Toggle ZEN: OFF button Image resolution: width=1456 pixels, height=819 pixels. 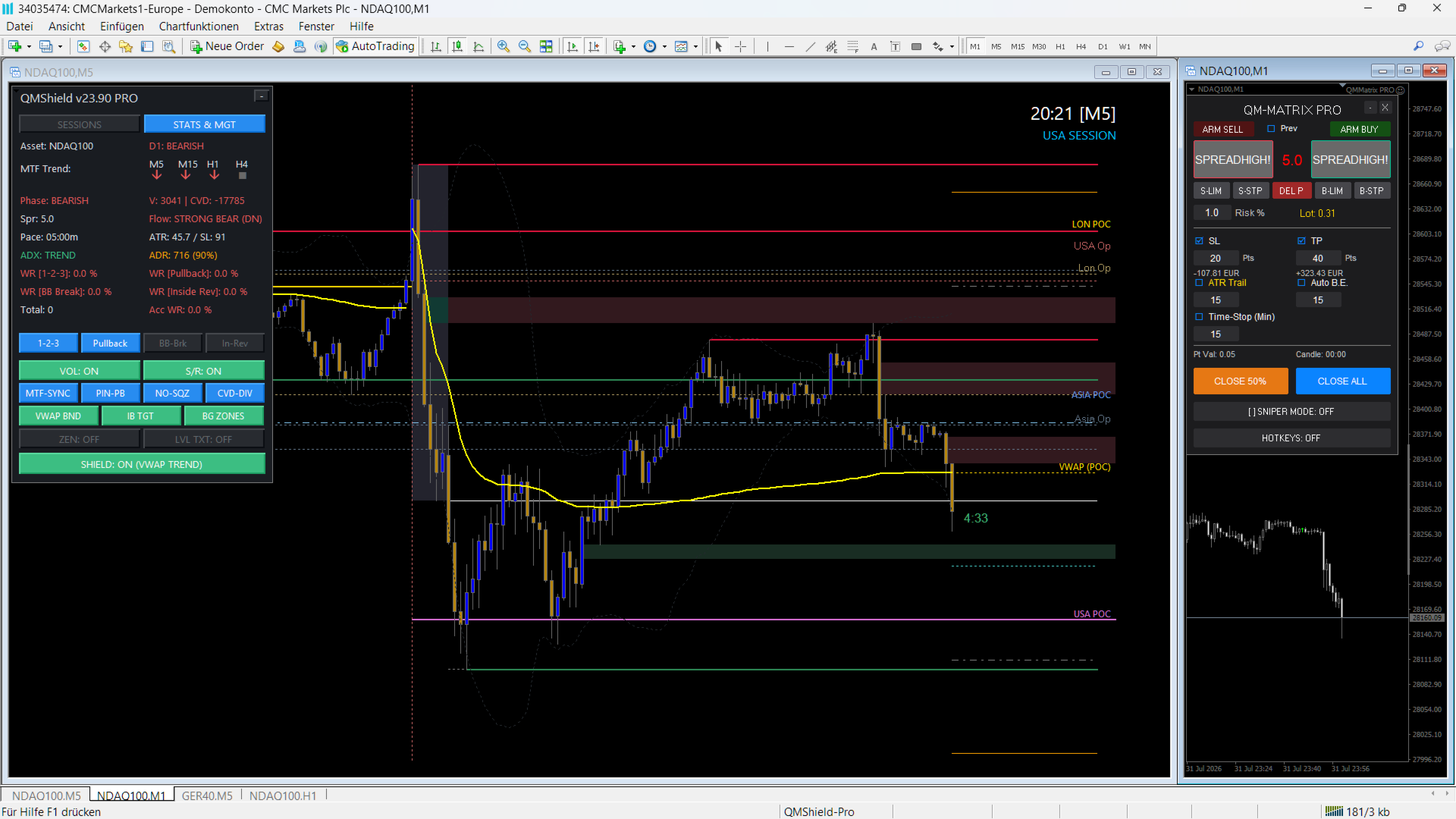(80, 439)
